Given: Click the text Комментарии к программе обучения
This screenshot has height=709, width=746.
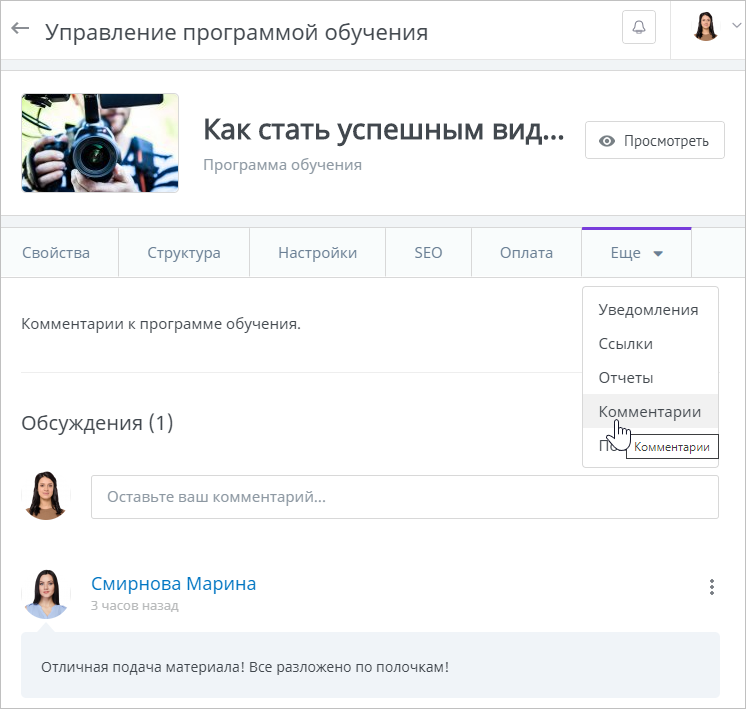Looking at the screenshot, I should tap(161, 324).
